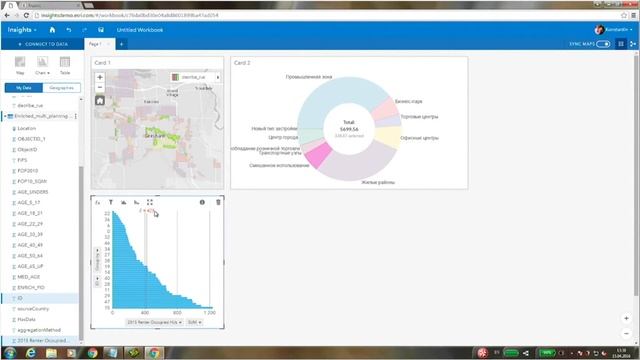Open the Insights dropdown menu

point(22,30)
